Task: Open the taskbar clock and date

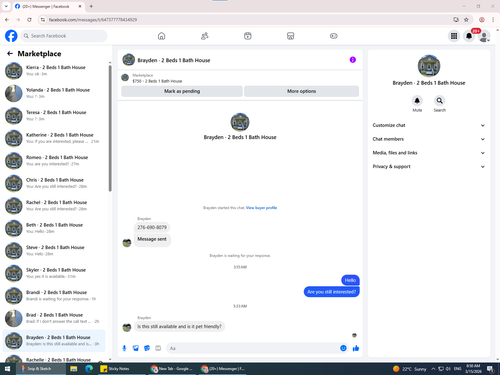Action: (473, 369)
